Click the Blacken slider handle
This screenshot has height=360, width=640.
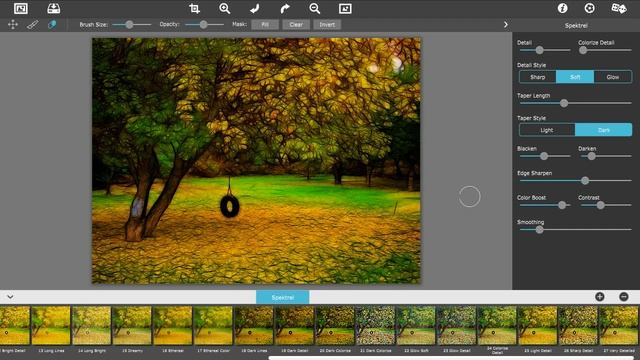[544, 156]
